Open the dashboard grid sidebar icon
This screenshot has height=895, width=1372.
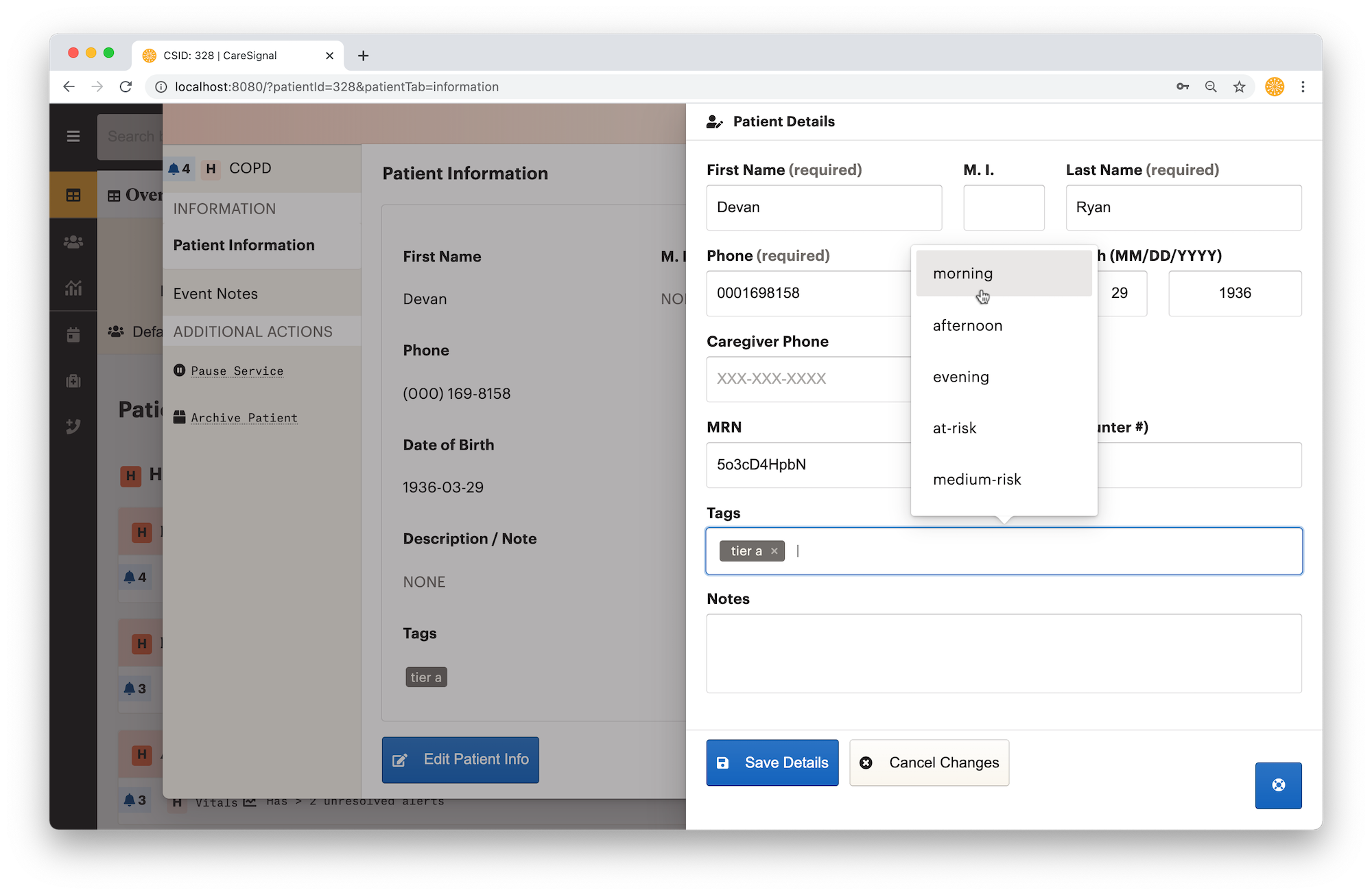[x=73, y=195]
